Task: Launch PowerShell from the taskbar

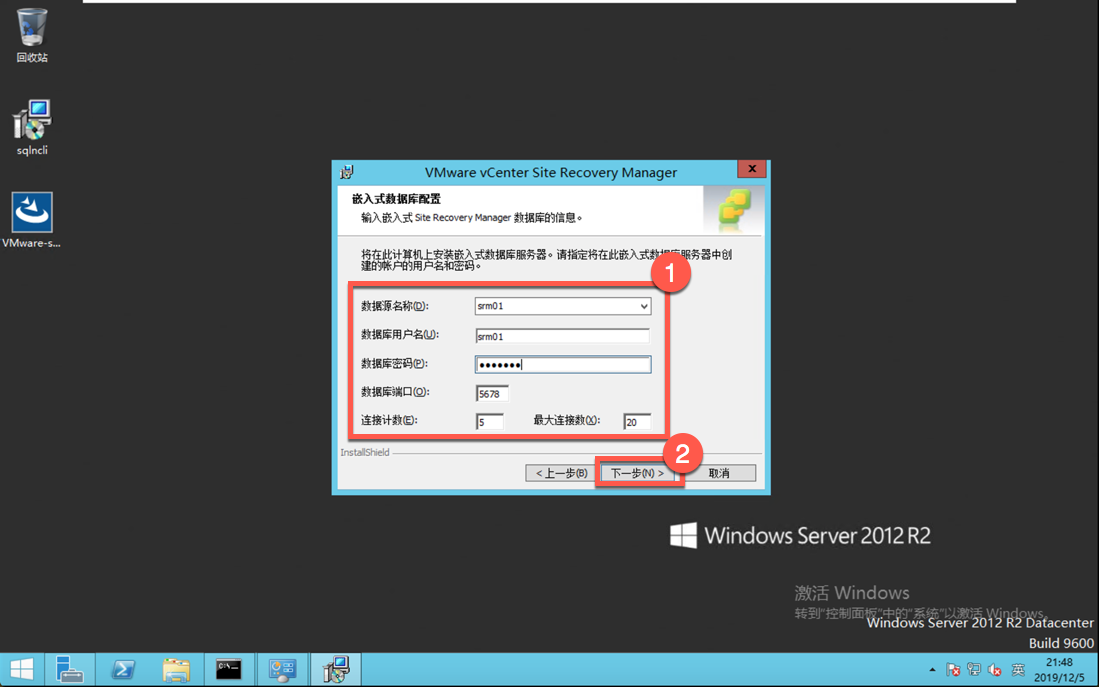Action: tap(123, 669)
